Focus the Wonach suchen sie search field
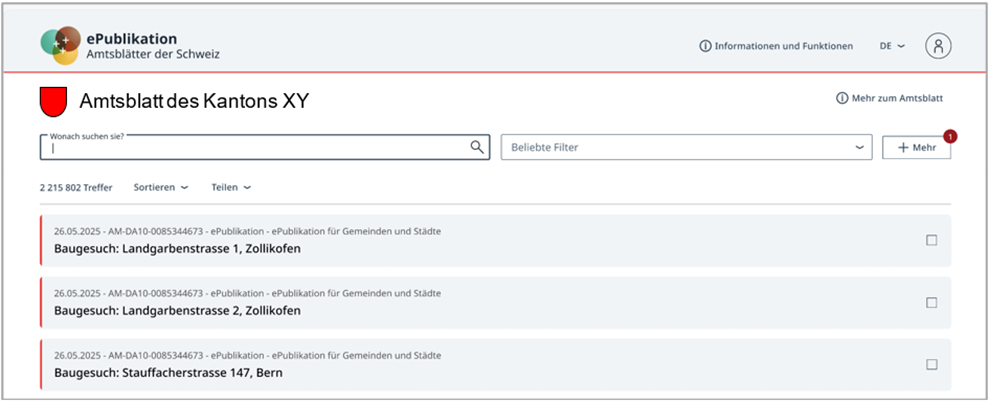989x402 pixels. coord(255,148)
